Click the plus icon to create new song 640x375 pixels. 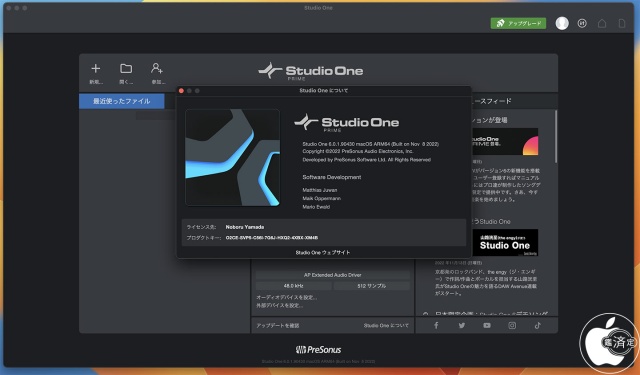pos(96,69)
